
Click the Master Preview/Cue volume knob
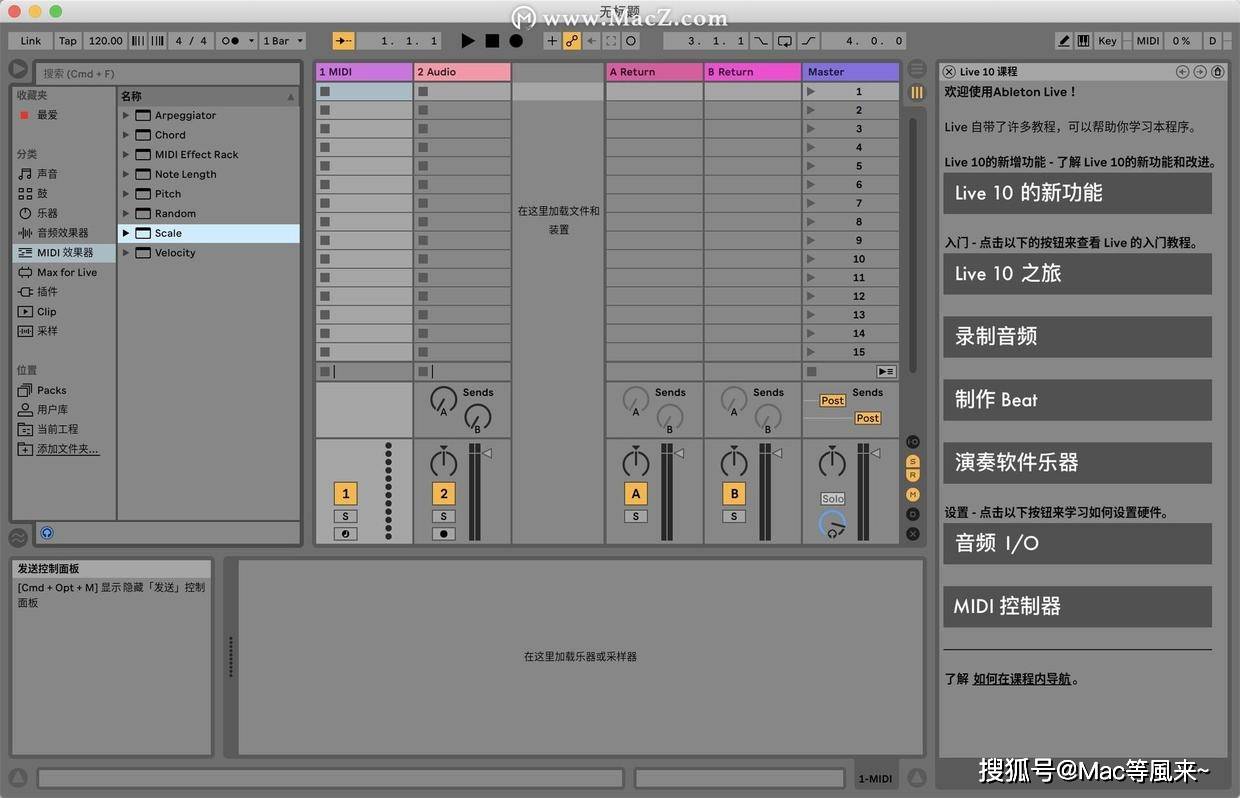click(832, 524)
